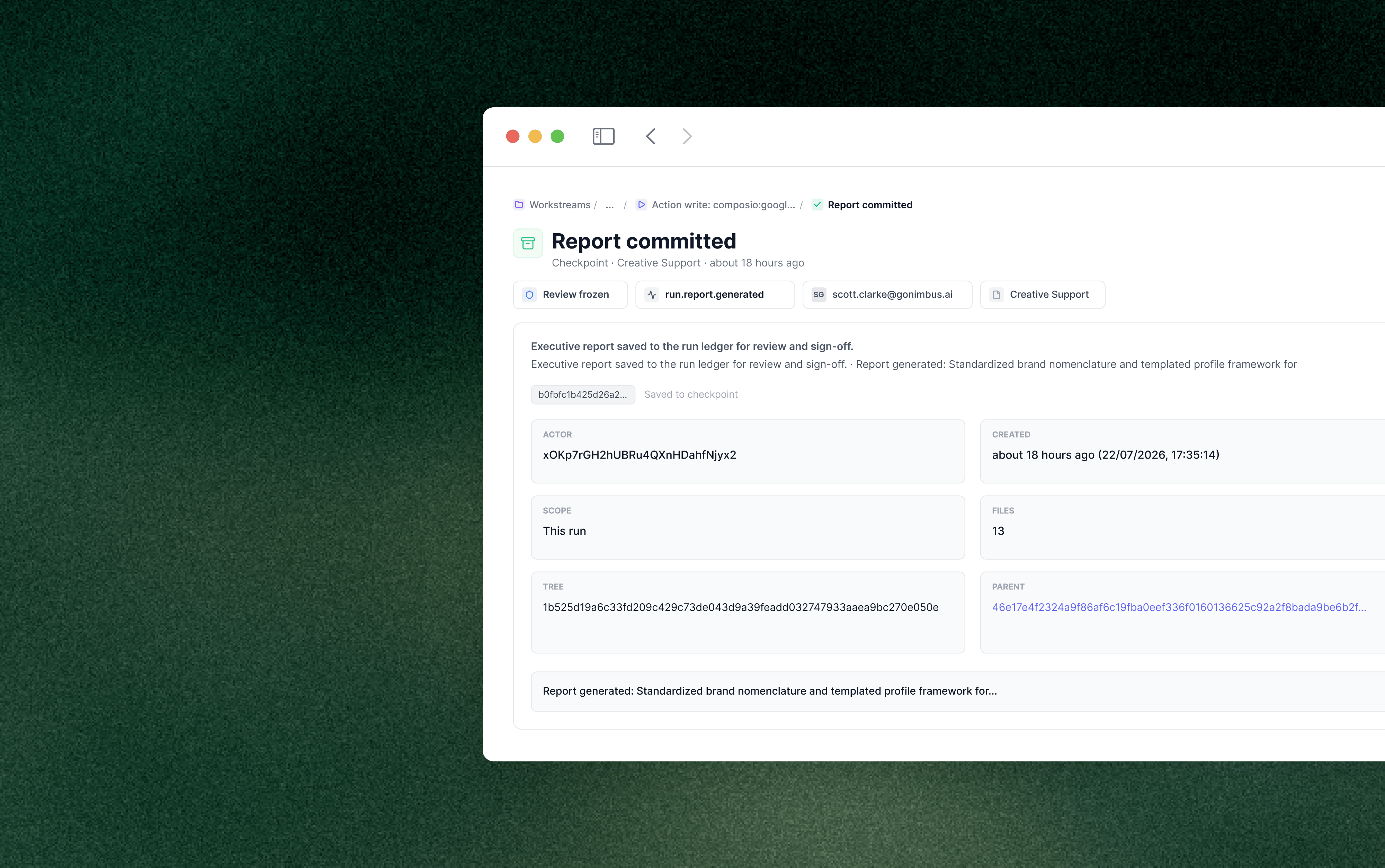Click the scope value This run
Screen dimensions: 1385x868
click(x=564, y=531)
